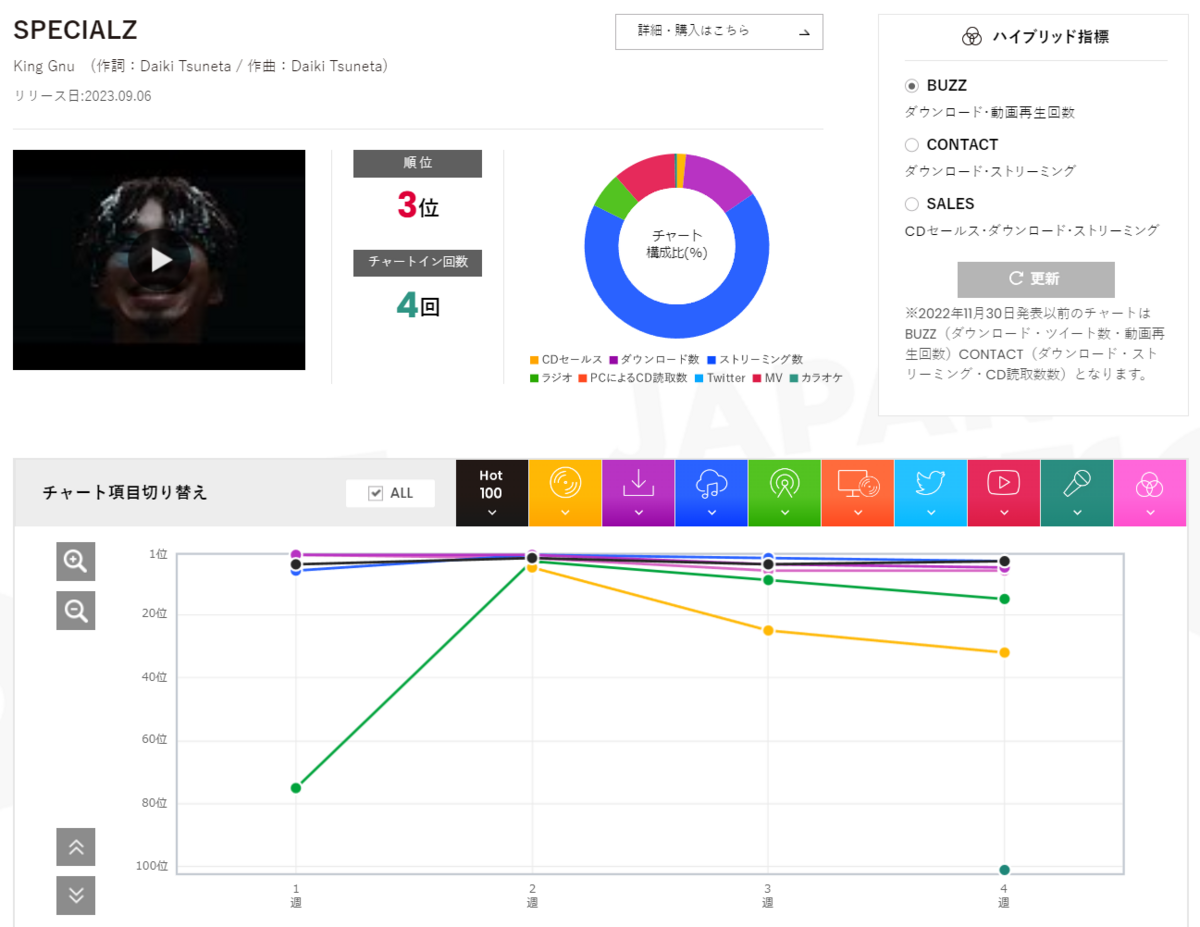This screenshot has height=927, width=1200.
Task: Click the ダウンロード数 legend entry
Action: point(655,360)
